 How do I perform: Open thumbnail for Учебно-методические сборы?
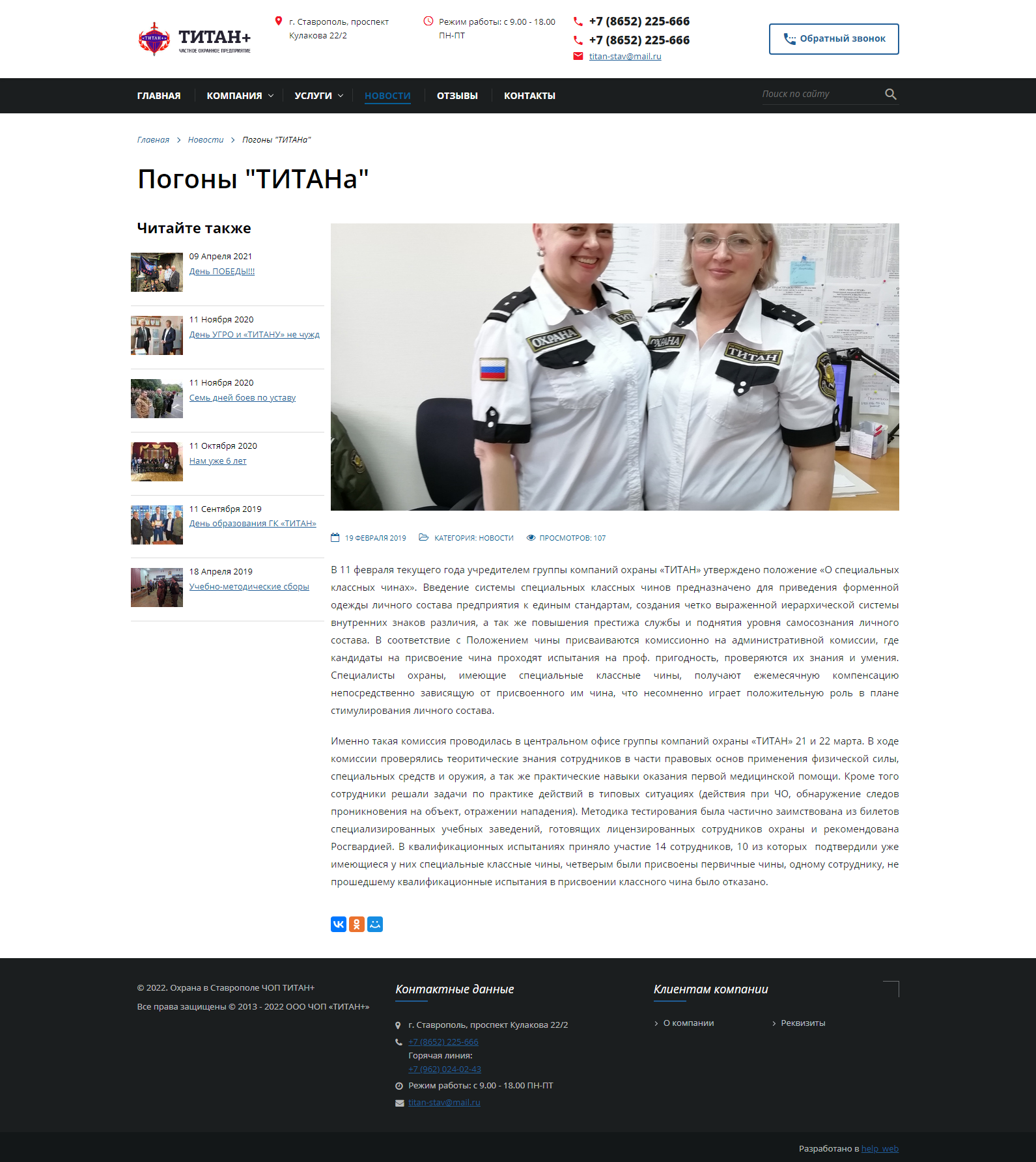click(157, 588)
